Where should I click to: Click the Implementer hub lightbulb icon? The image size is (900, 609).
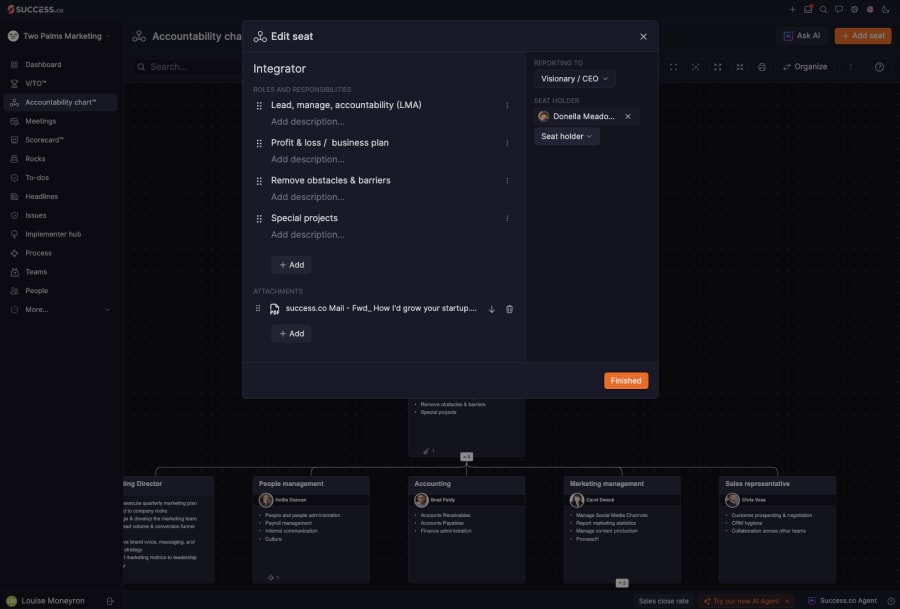point(14,234)
